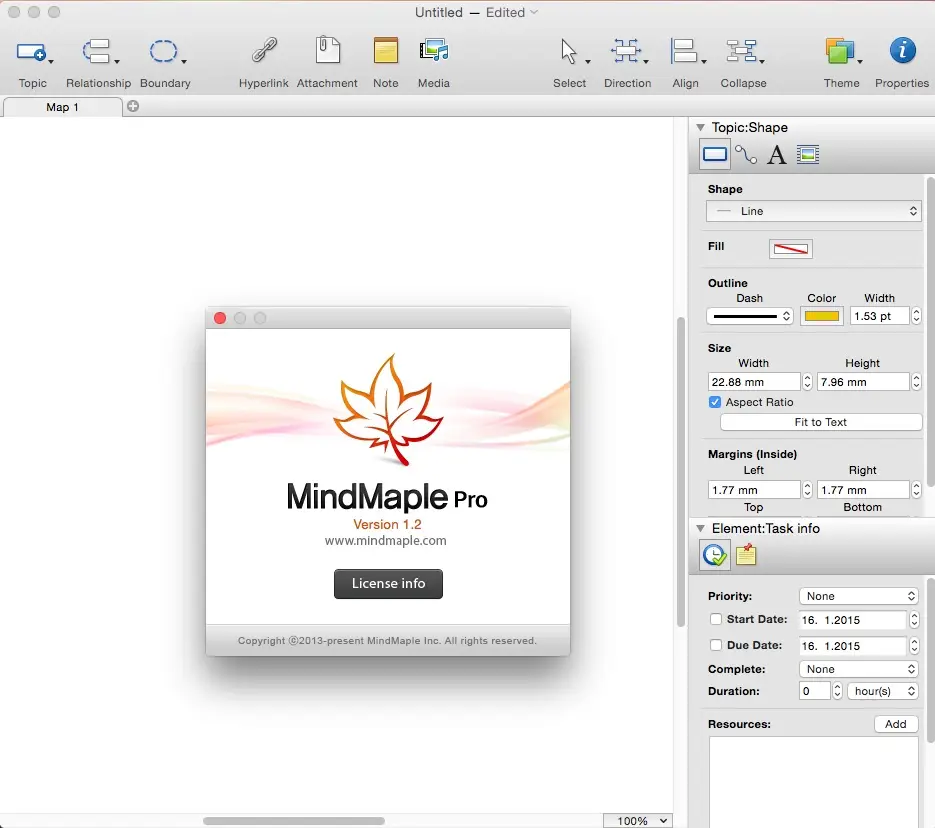This screenshot has width=935, height=828.
Task: Open the image tab icon in Topic panel
Action: 808,154
